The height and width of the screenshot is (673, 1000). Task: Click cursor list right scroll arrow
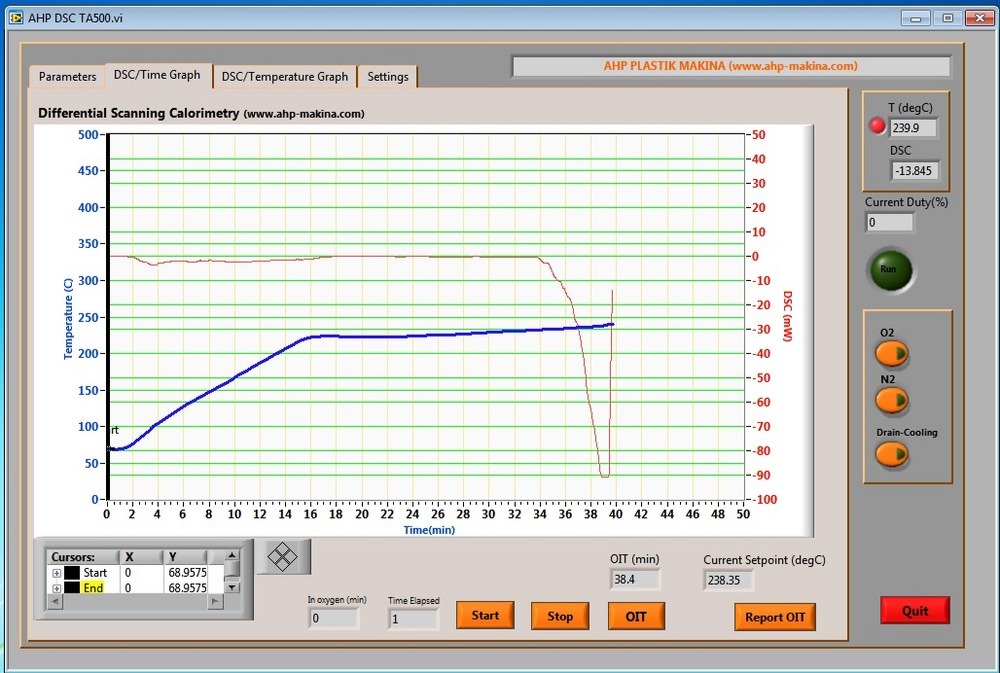(216, 601)
